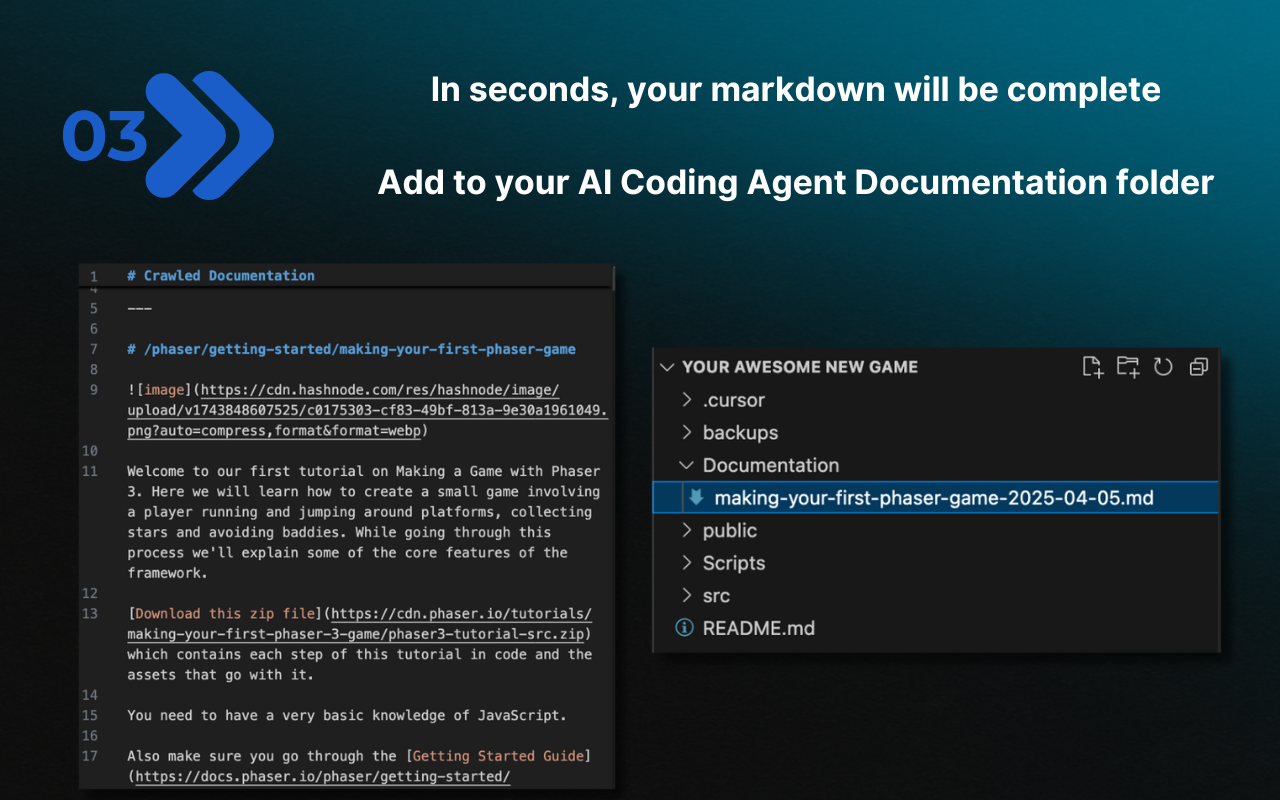Click line number 13 in the editor gutter
This screenshot has height=800, width=1280.
tap(90, 614)
